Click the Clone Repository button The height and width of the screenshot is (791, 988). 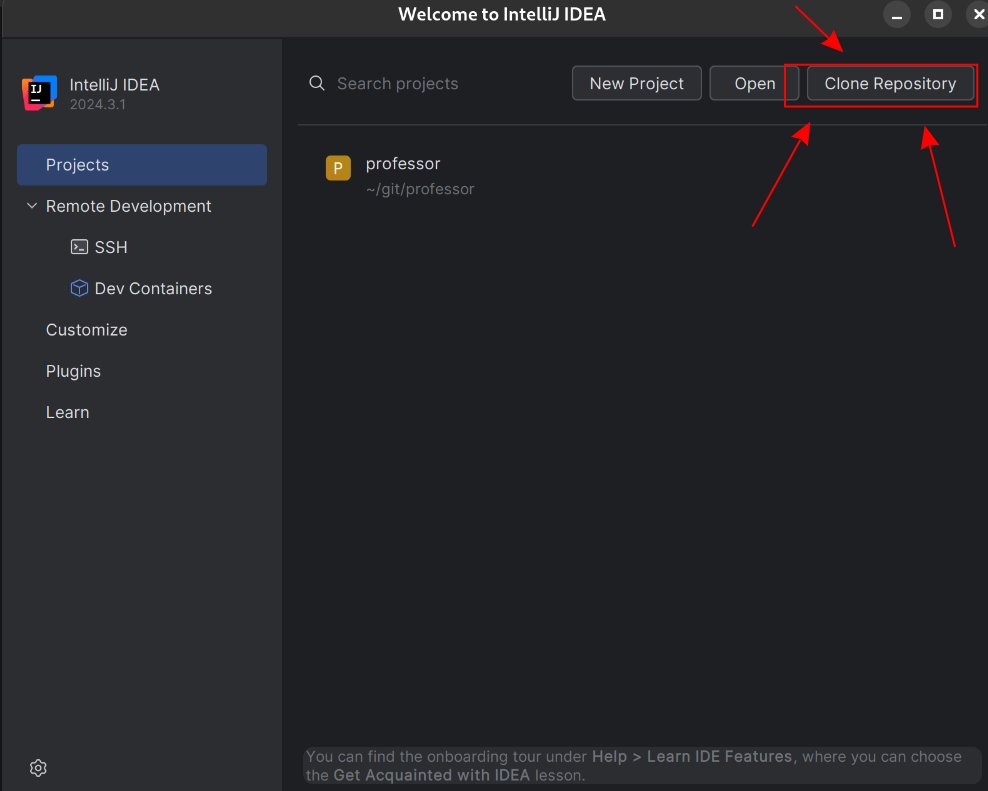[890, 83]
